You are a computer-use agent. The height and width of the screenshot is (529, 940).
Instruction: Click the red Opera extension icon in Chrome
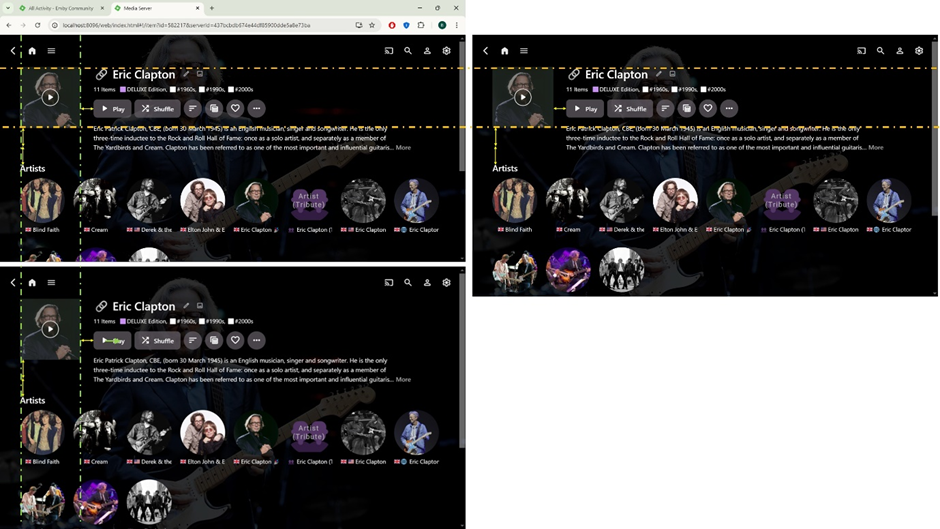(x=392, y=25)
